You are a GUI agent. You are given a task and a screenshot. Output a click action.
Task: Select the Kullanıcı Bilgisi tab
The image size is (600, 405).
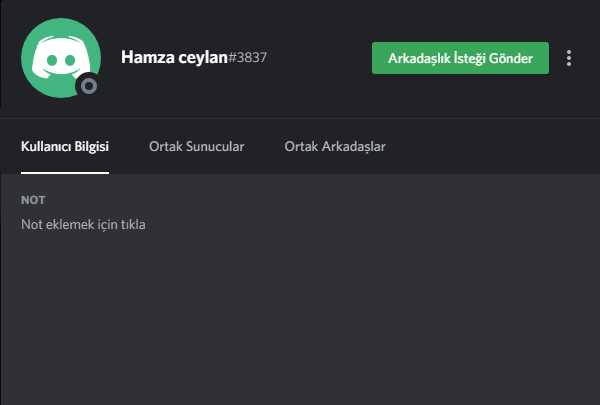click(65, 147)
